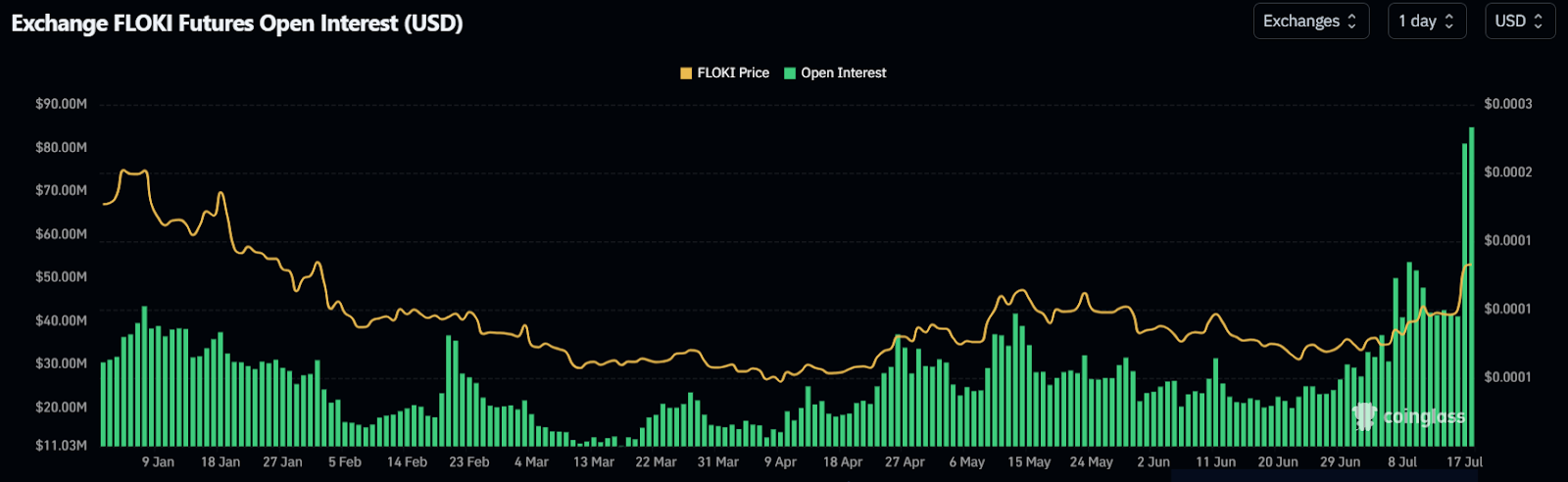The image size is (1568, 482).
Task: Click the 5 Feb date label
Action: 345,461
